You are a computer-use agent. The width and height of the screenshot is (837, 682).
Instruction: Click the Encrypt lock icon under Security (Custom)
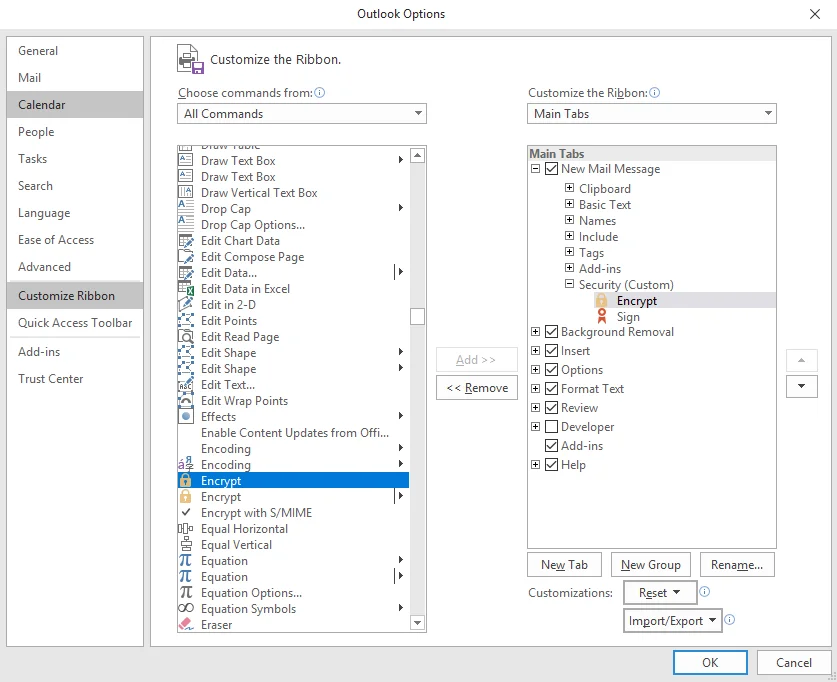coord(602,300)
